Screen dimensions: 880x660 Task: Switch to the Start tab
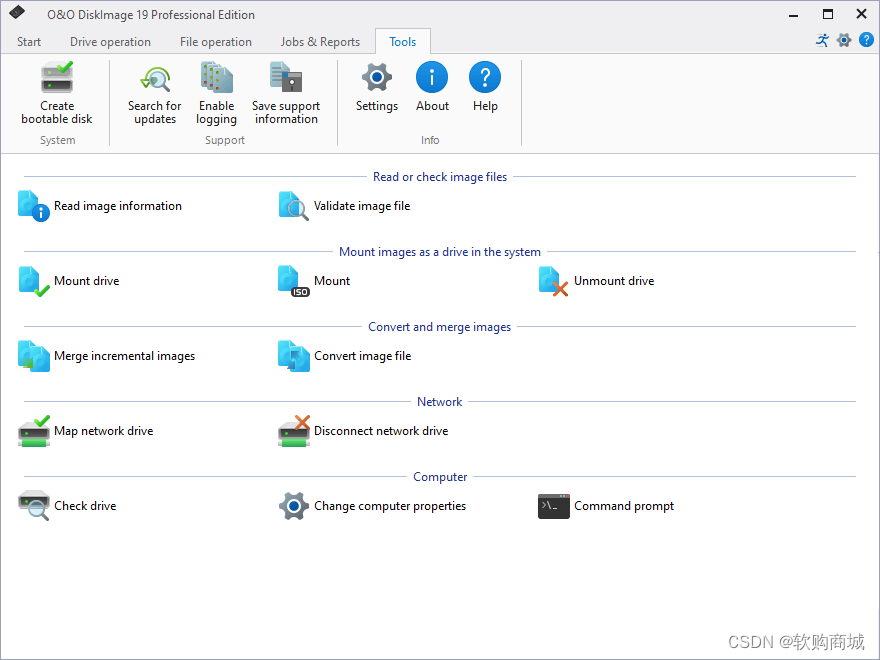click(x=29, y=42)
